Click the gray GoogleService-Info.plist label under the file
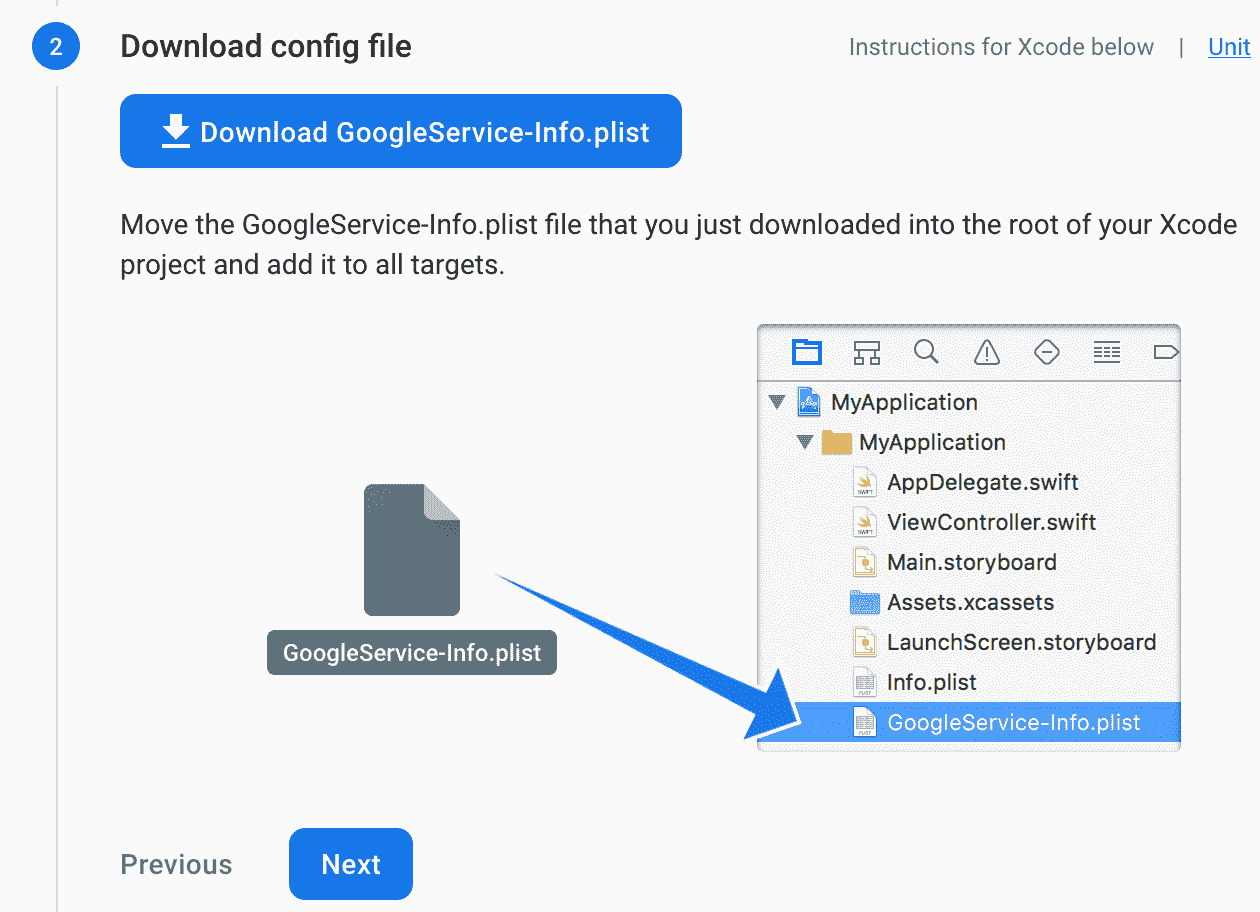Image resolution: width=1260 pixels, height=912 pixels. coord(412,653)
